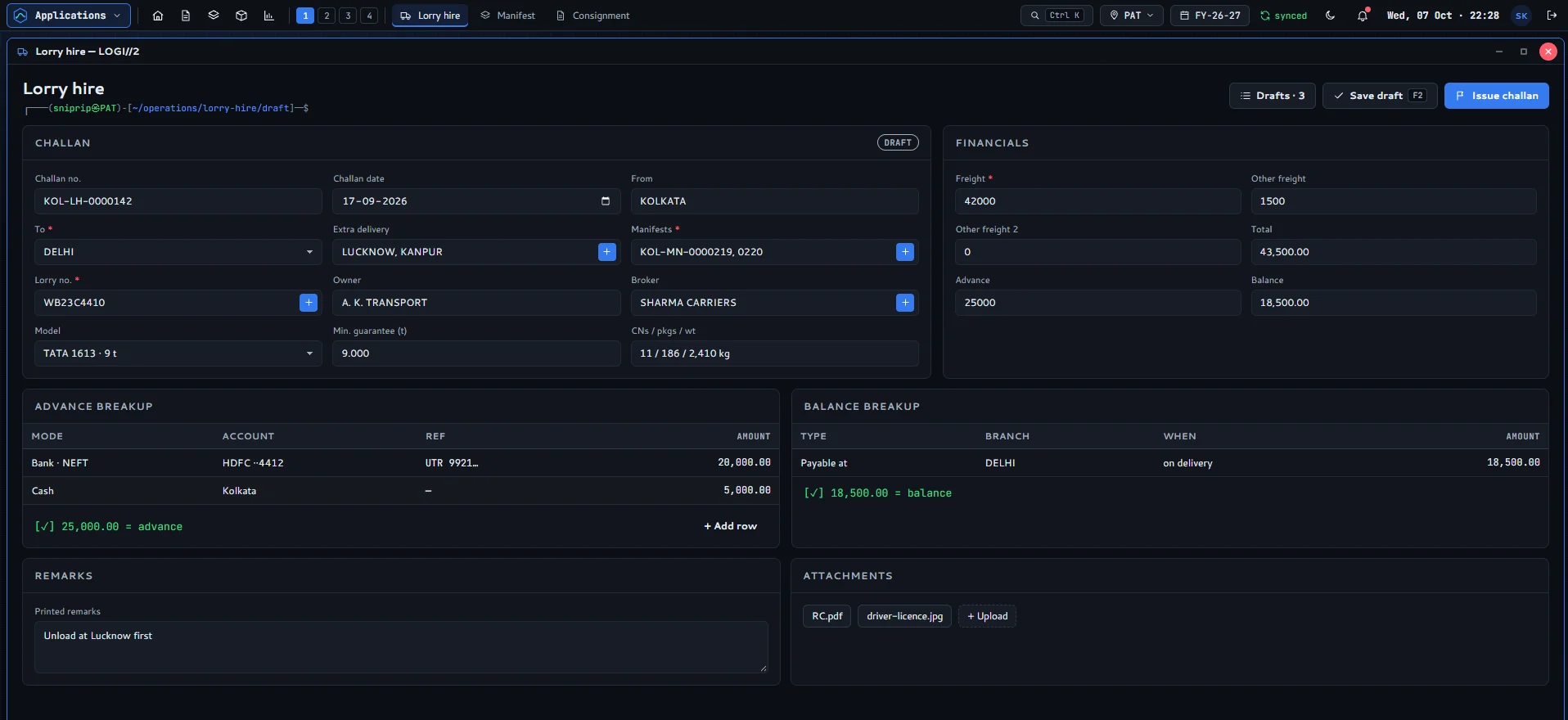Open the RC.pdf attachment
This screenshot has height=720, width=1568.
(827, 616)
